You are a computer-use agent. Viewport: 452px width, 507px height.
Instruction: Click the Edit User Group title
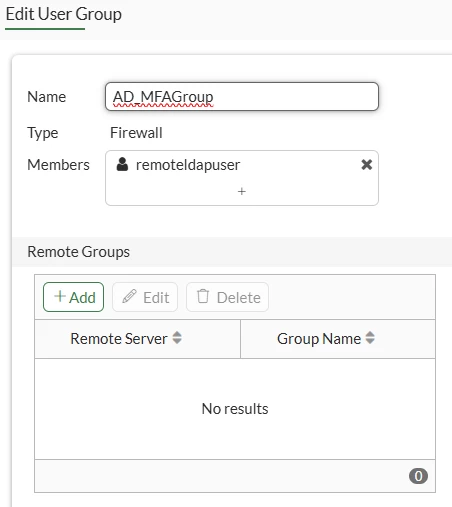click(x=64, y=14)
